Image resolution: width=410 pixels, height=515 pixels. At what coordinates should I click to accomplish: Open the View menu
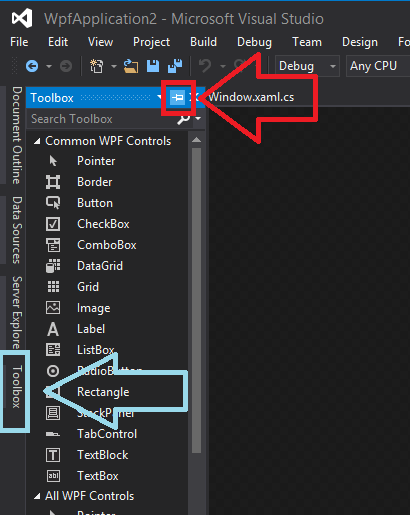click(x=100, y=42)
